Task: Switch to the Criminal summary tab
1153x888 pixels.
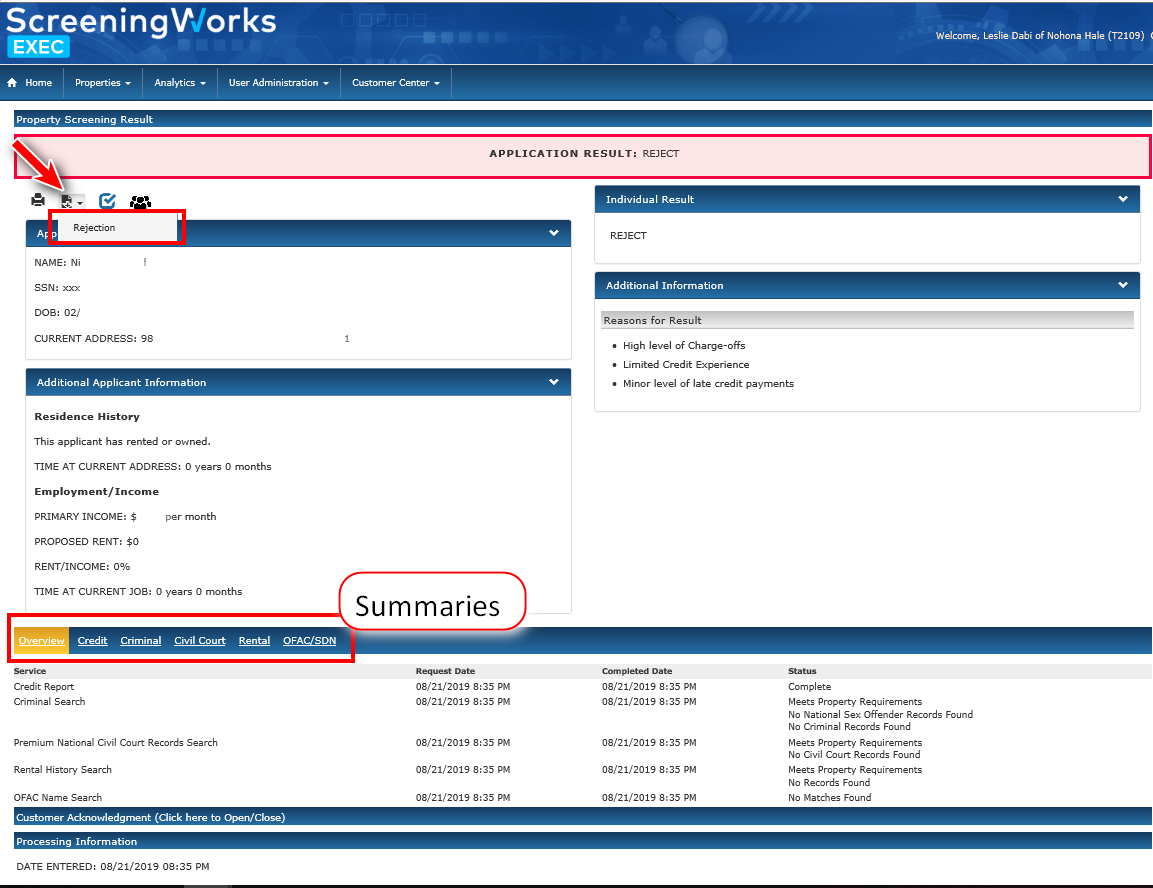Action: tap(140, 640)
